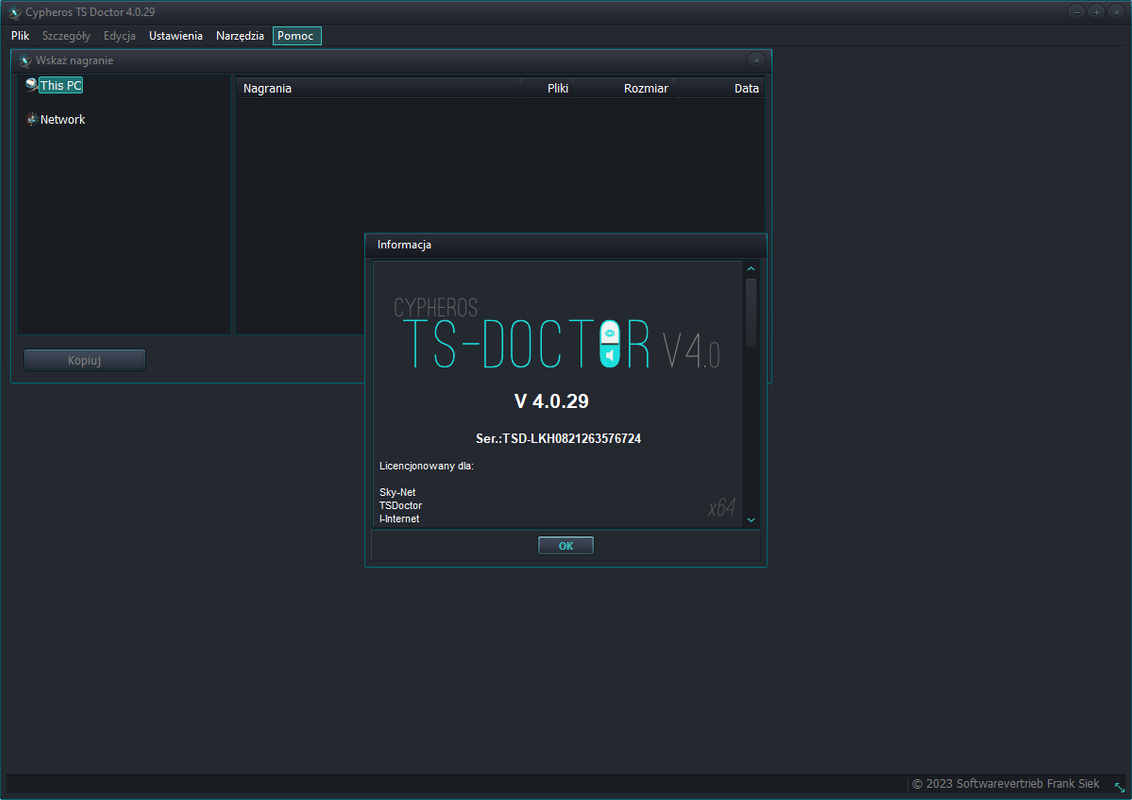The height and width of the screenshot is (800, 1132).
Task: Sort by the Pliki column header
Action: pos(547,88)
